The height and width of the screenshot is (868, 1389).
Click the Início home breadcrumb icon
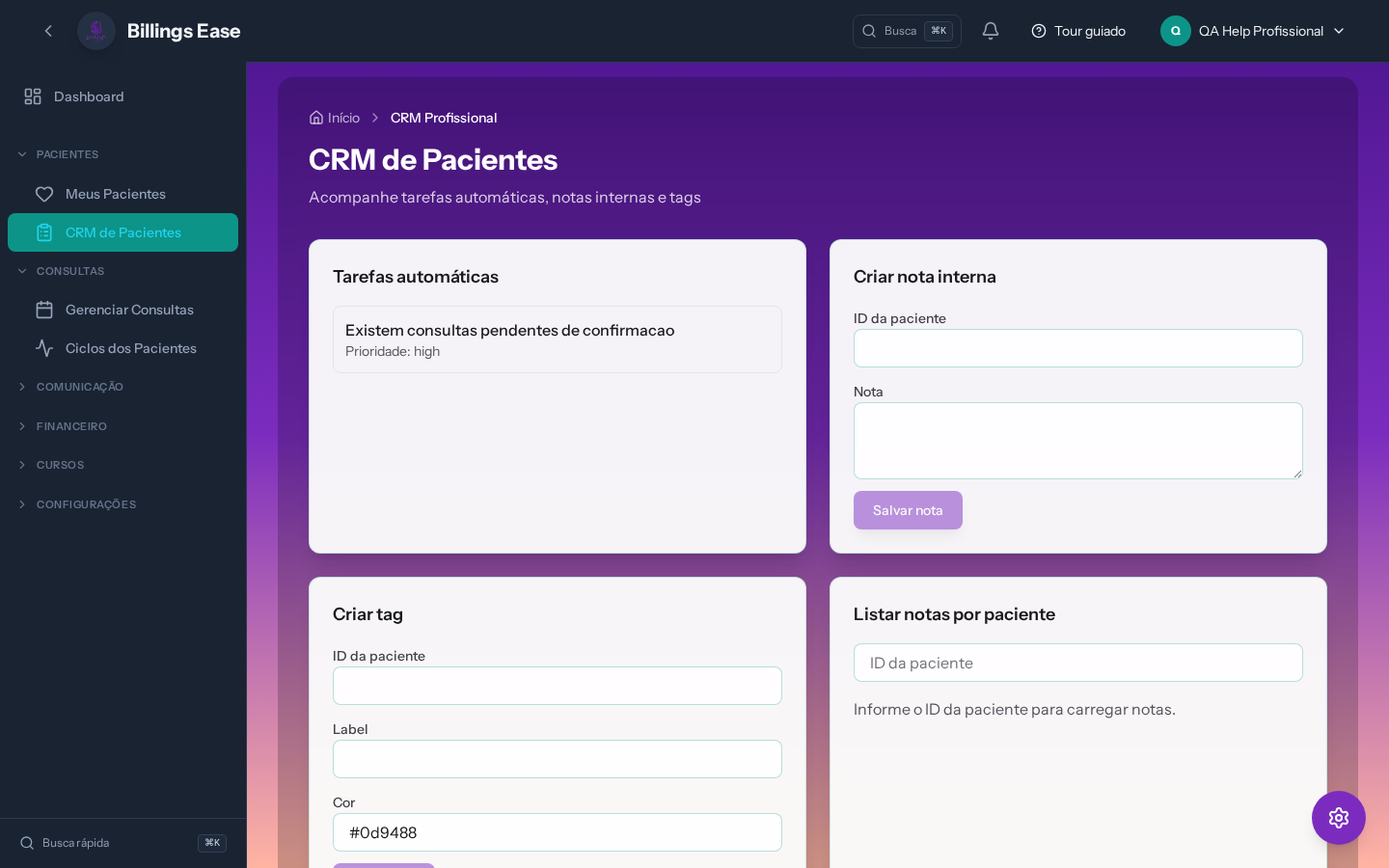[x=316, y=118]
